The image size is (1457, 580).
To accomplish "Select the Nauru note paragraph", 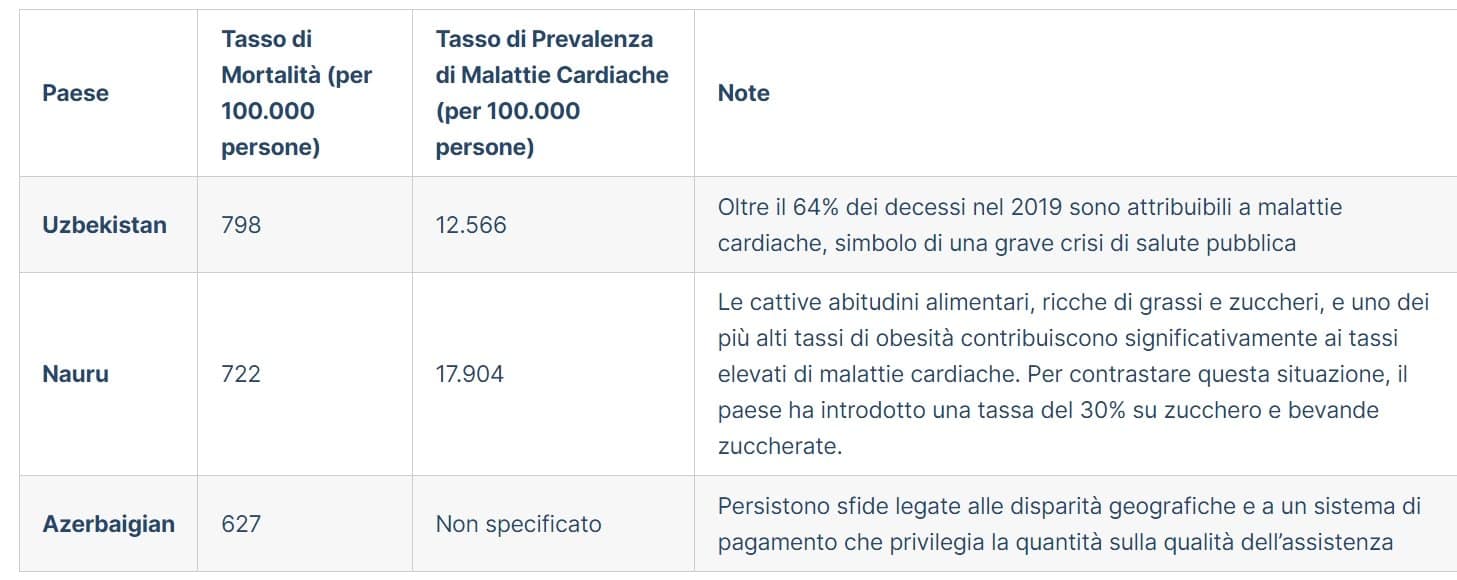I will (1073, 374).
